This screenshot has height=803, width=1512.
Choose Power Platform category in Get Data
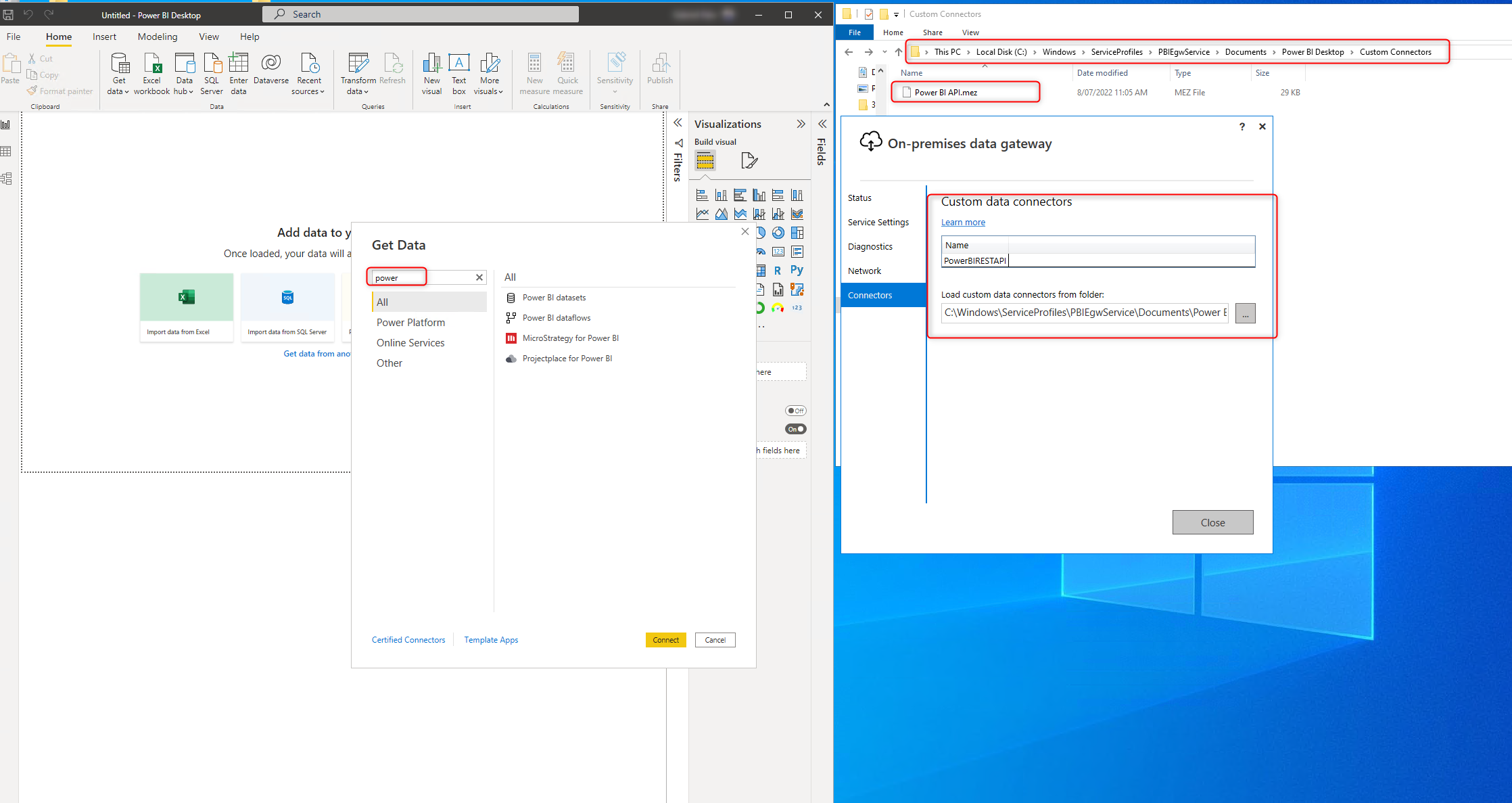(410, 323)
